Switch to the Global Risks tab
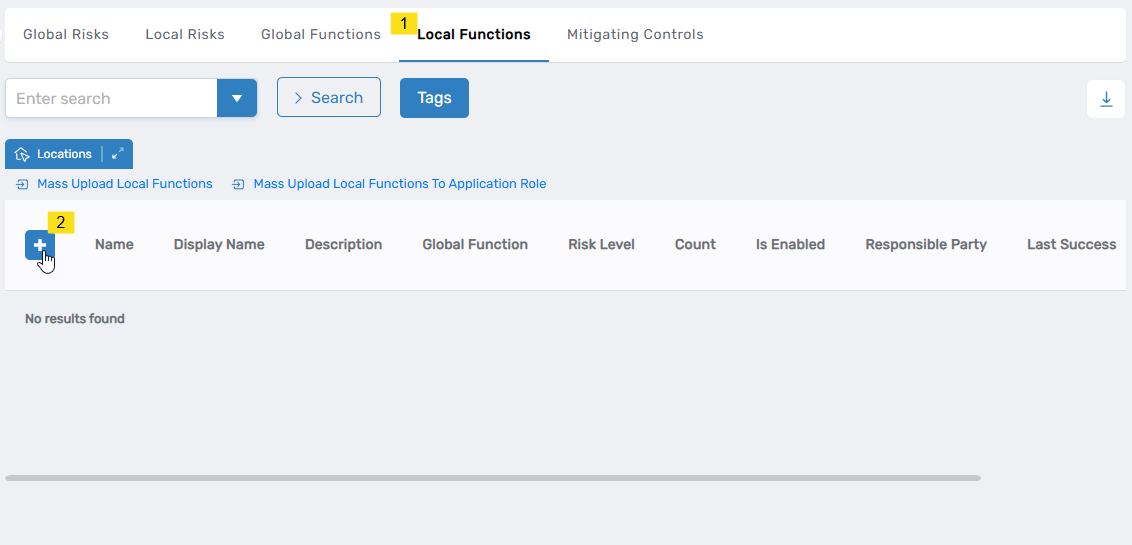 click(x=66, y=34)
